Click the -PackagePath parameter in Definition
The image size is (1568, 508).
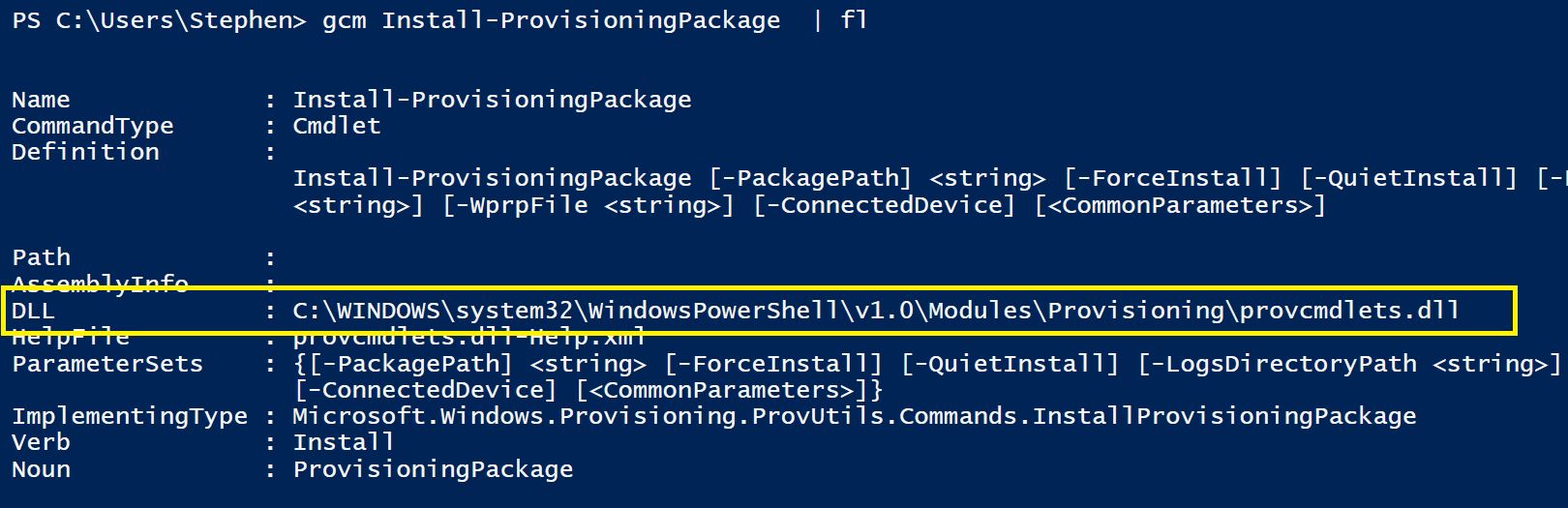click(x=810, y=178)
